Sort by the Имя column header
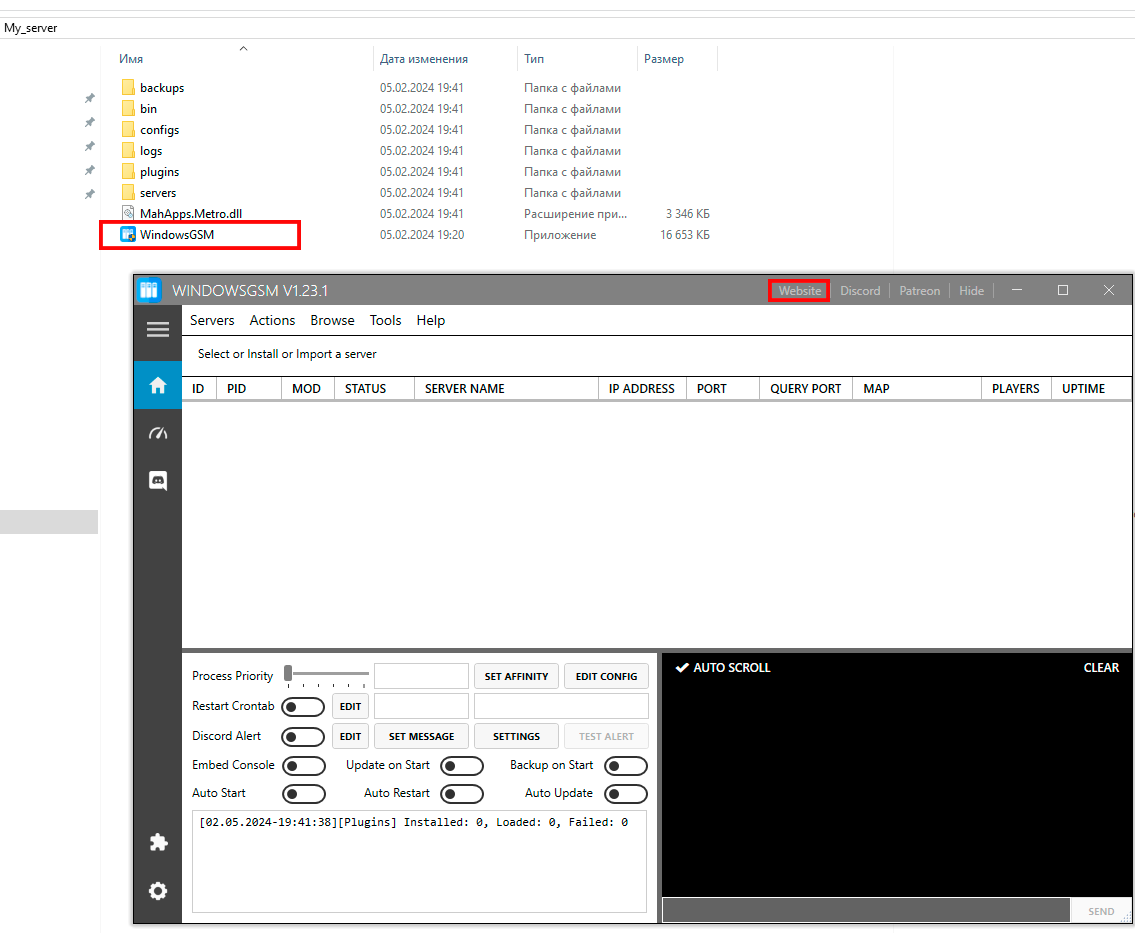Image resolution: width=1135 pixels, height=933 pixels. pos(131,59)
